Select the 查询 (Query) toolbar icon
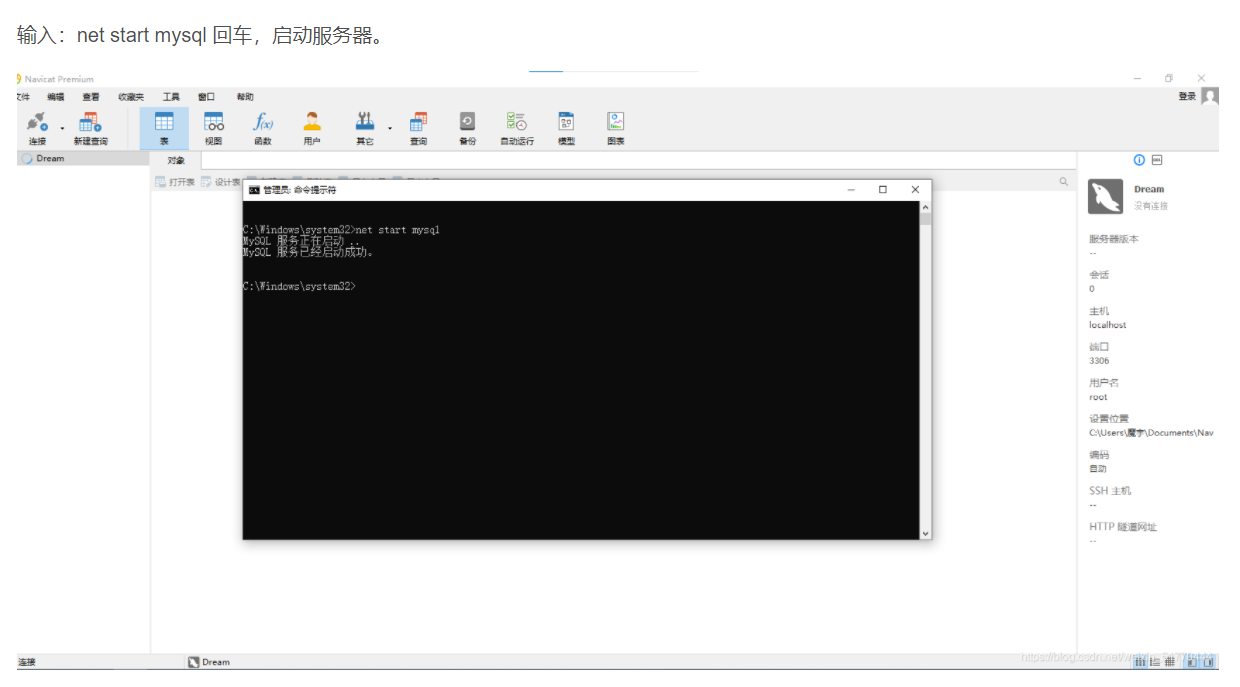 [418, 127]
